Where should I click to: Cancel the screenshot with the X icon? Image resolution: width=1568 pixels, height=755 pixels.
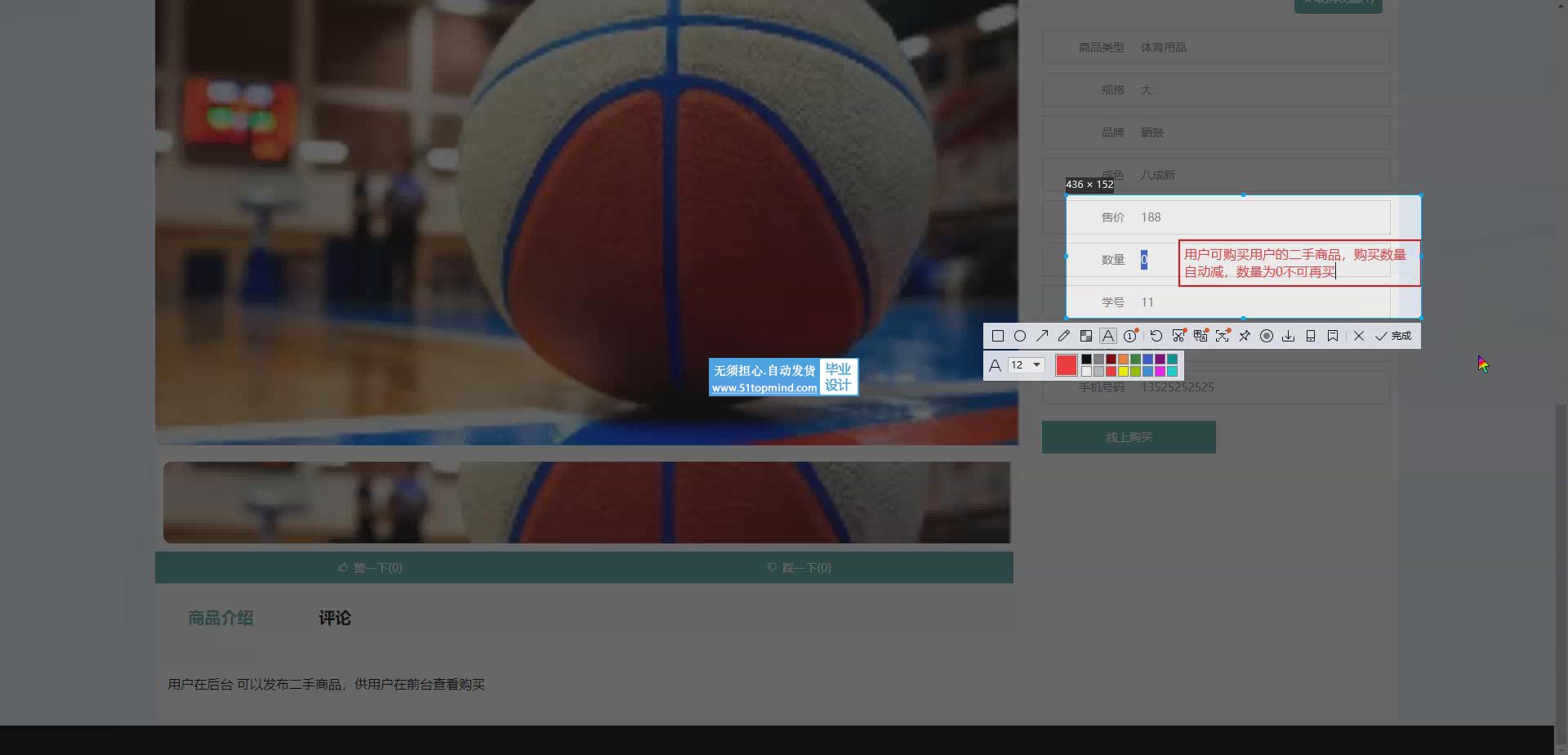click(1359, 336)
